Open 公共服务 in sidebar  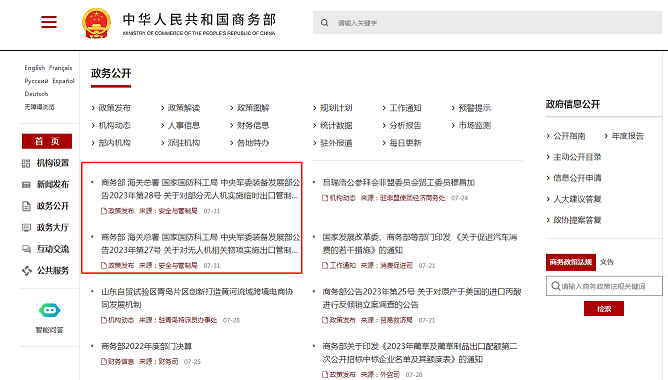click(x=53, y=271)
